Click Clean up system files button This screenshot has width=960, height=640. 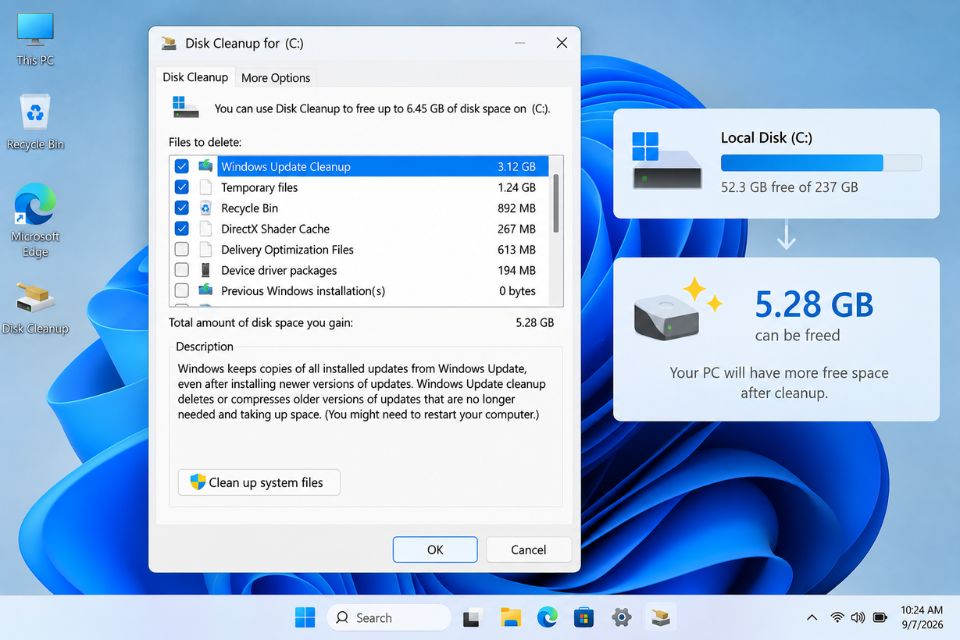[x=259, y=483]
